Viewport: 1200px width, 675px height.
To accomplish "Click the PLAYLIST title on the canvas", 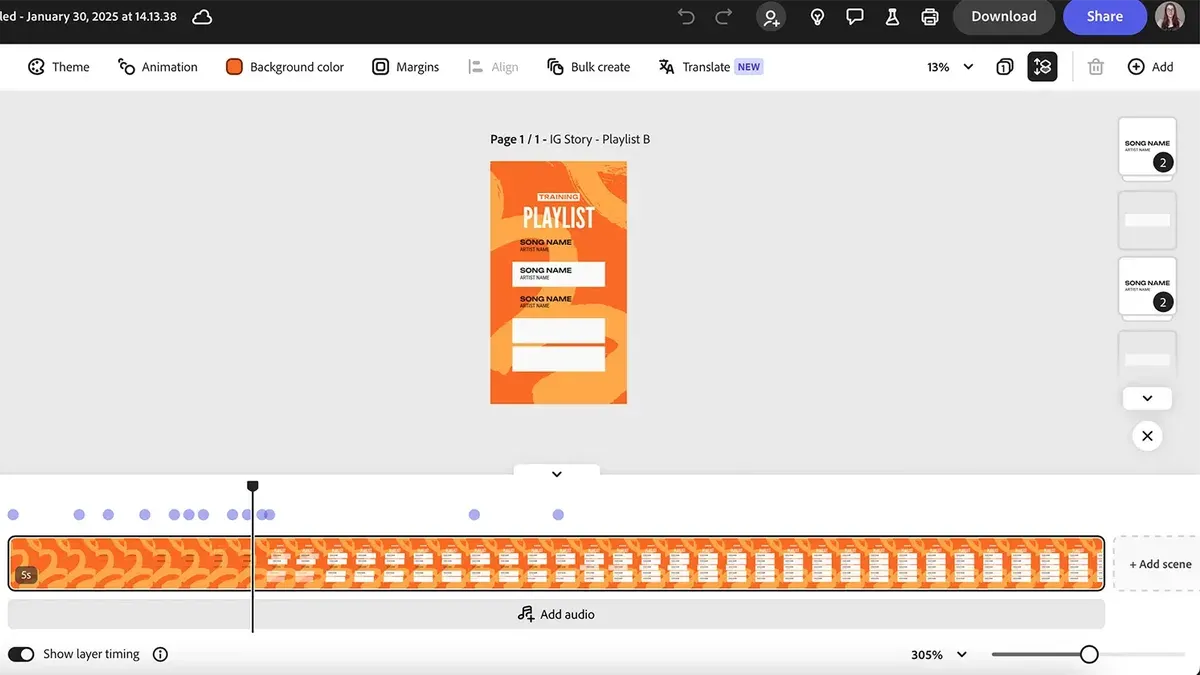I will [x=558, y=217].
